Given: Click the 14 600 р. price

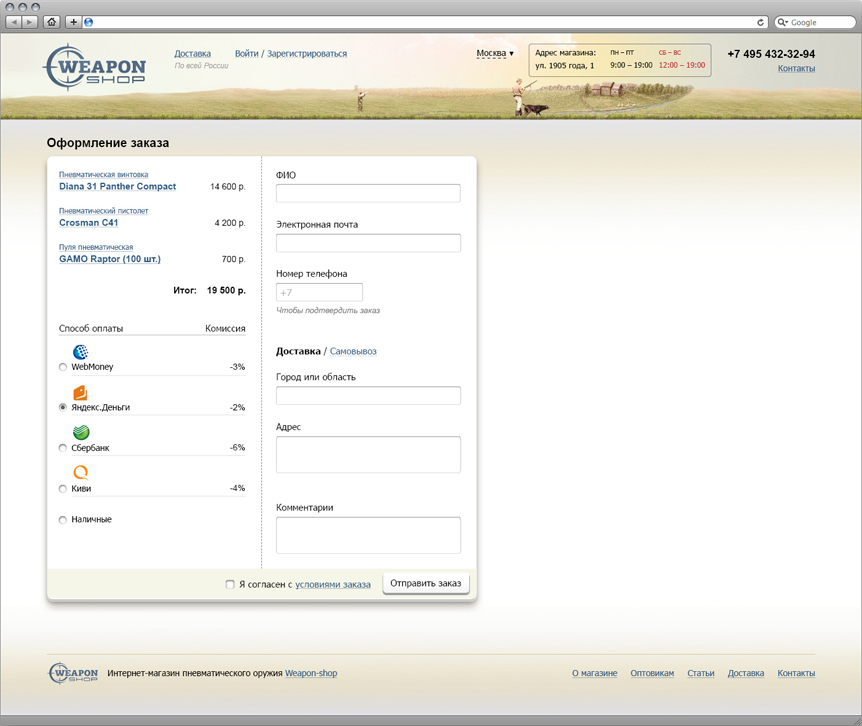Looking at the screenshot, I should [228, 186].
